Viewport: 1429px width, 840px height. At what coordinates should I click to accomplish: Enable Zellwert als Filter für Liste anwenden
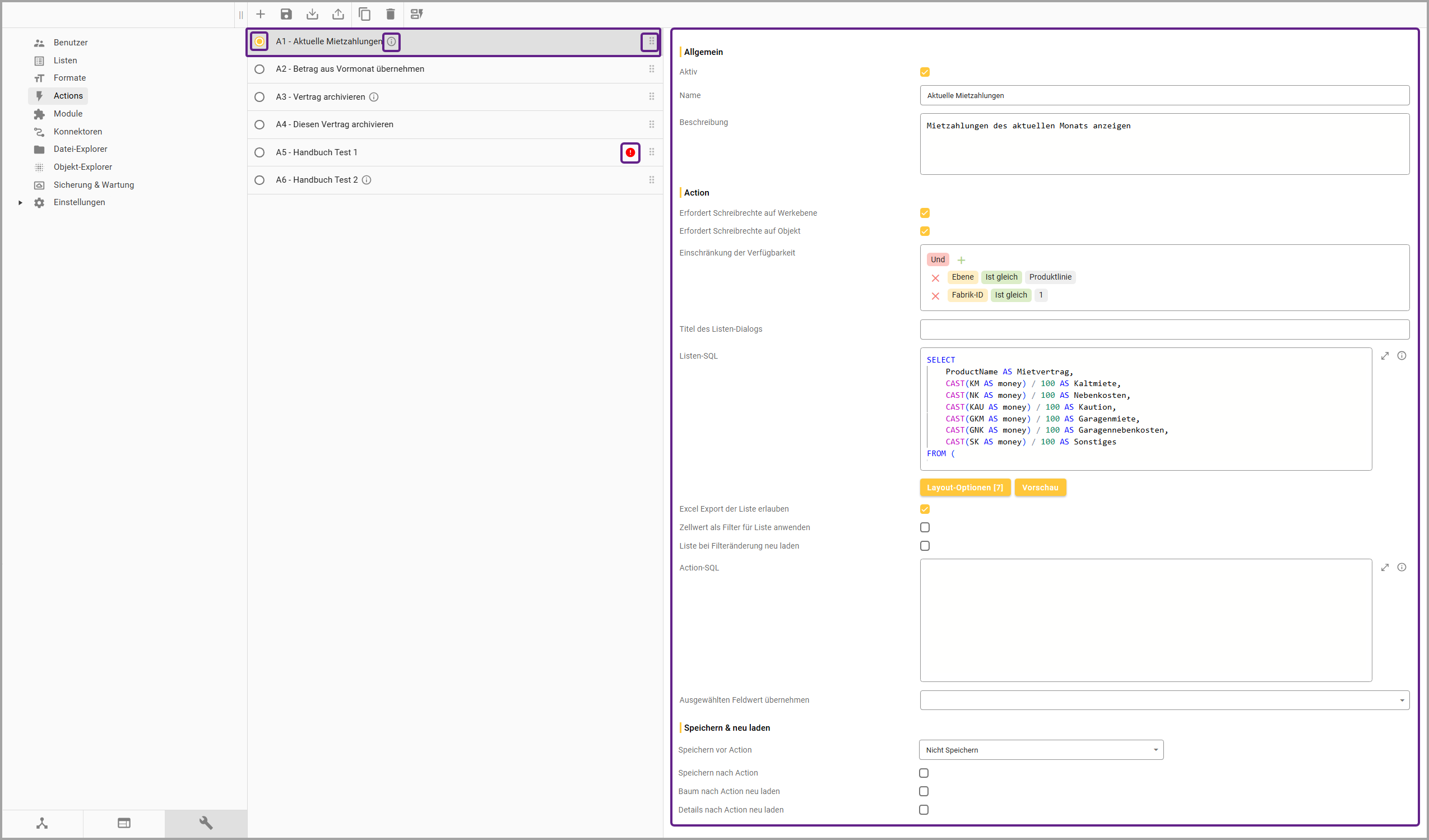tap(925, 527)
